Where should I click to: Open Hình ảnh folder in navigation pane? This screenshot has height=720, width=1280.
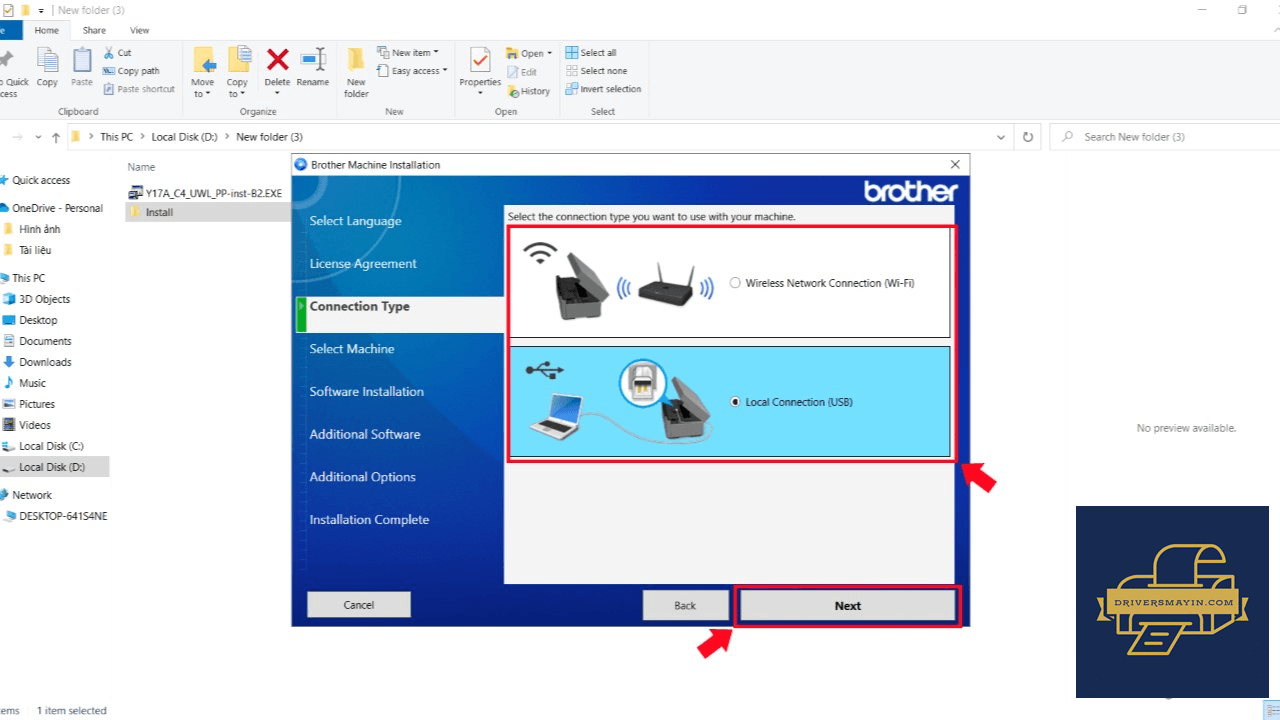[x=39, y=229]
